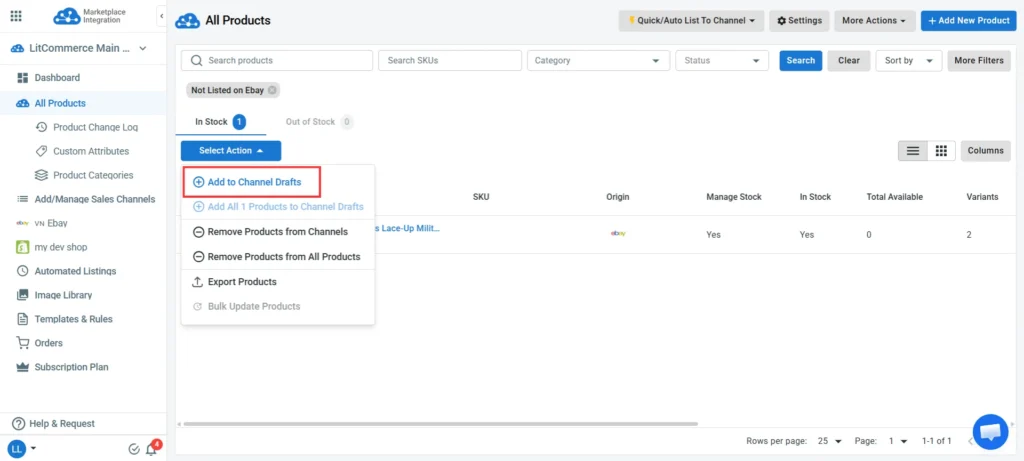Click the blue Search button
This screenshot has height=461, width=1024.
pos(801,61)
